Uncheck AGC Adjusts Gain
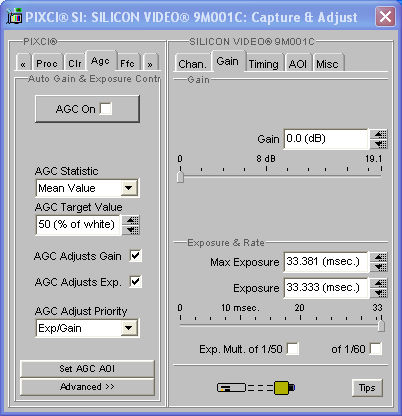 coord(136,256)
